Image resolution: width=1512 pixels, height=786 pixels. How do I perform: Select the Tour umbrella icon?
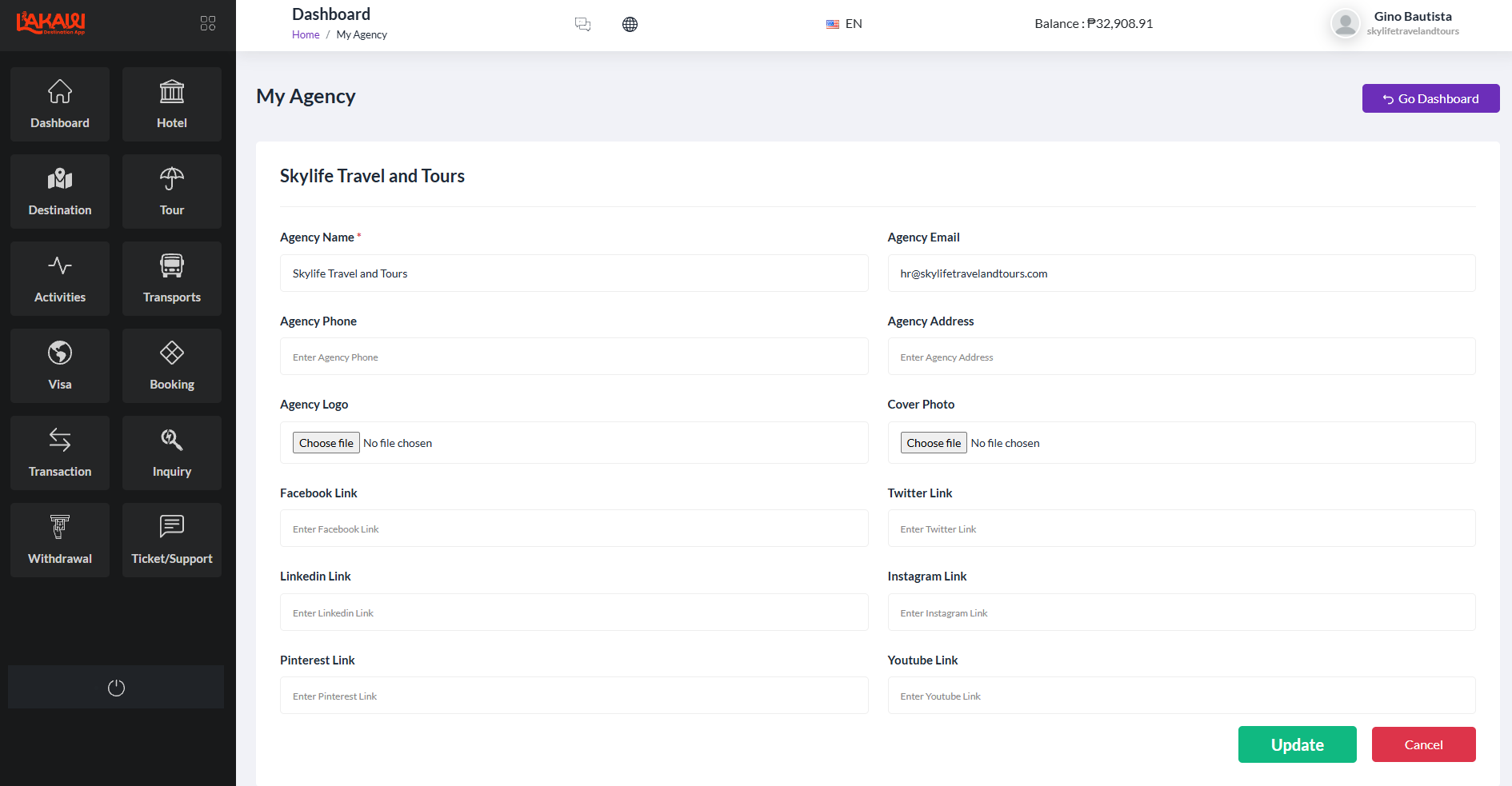(172, 179)
